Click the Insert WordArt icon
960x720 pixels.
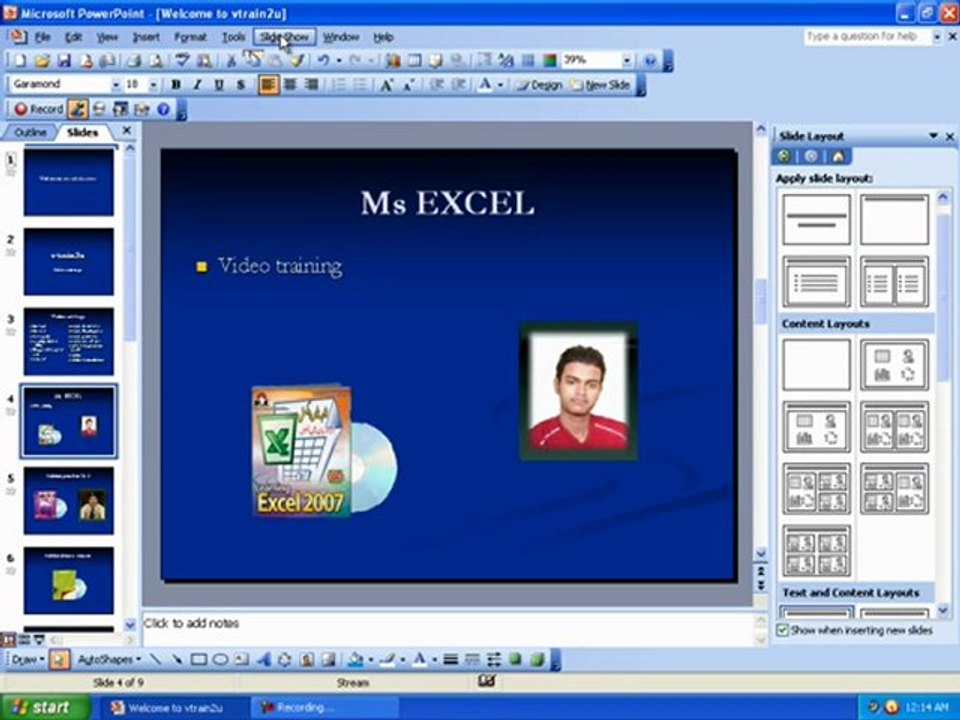[x=263, y=659]
